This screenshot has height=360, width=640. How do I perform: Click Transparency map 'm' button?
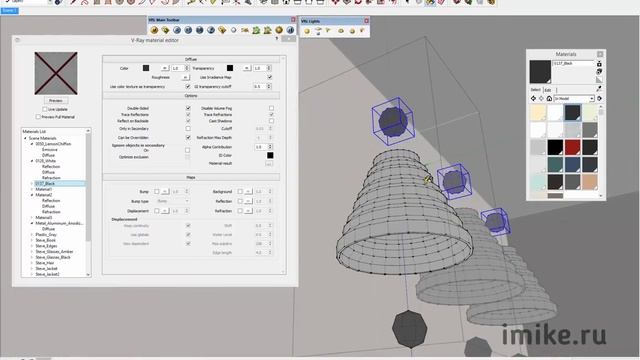click(247, 68)
